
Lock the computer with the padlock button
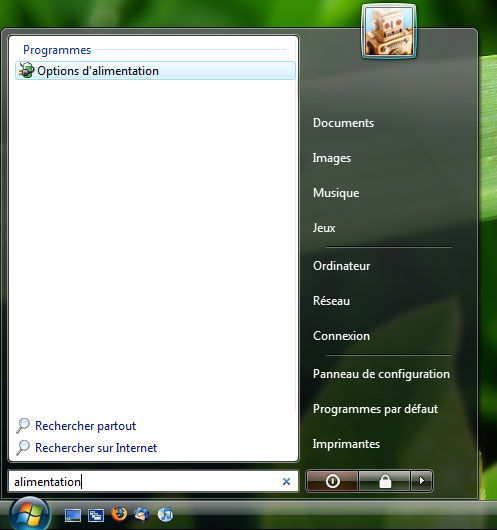(385, 481)
